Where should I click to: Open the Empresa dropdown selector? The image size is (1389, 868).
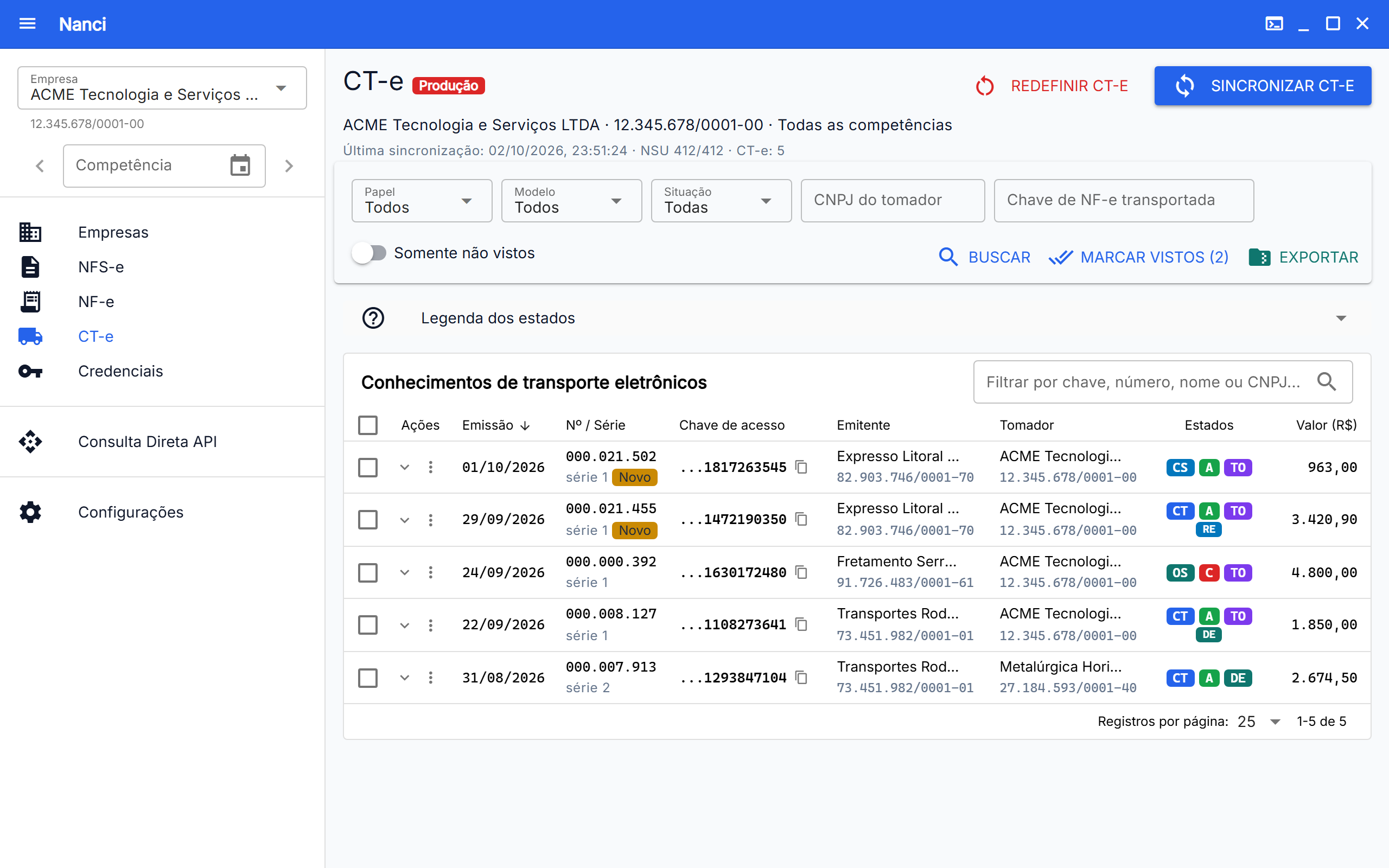coord(162,88)
